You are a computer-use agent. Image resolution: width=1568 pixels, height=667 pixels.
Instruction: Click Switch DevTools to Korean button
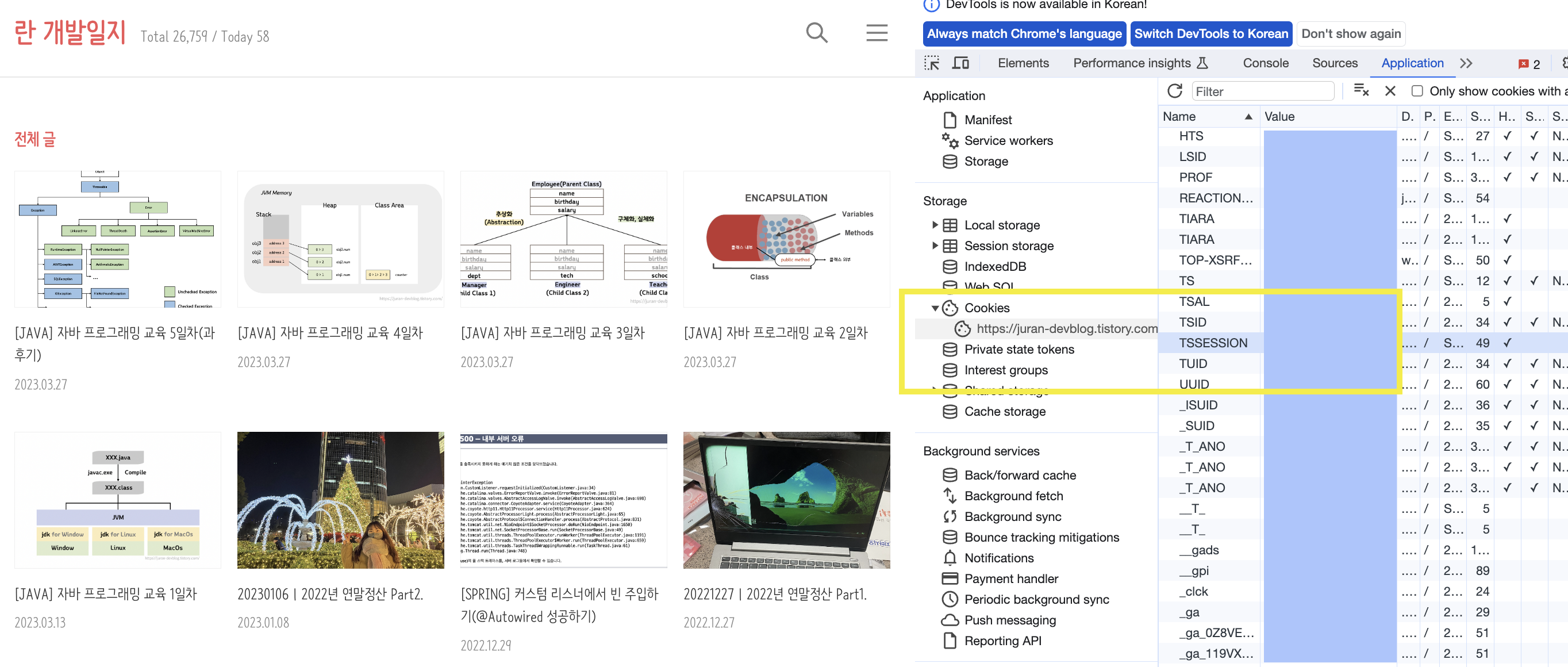(1210, 34)
